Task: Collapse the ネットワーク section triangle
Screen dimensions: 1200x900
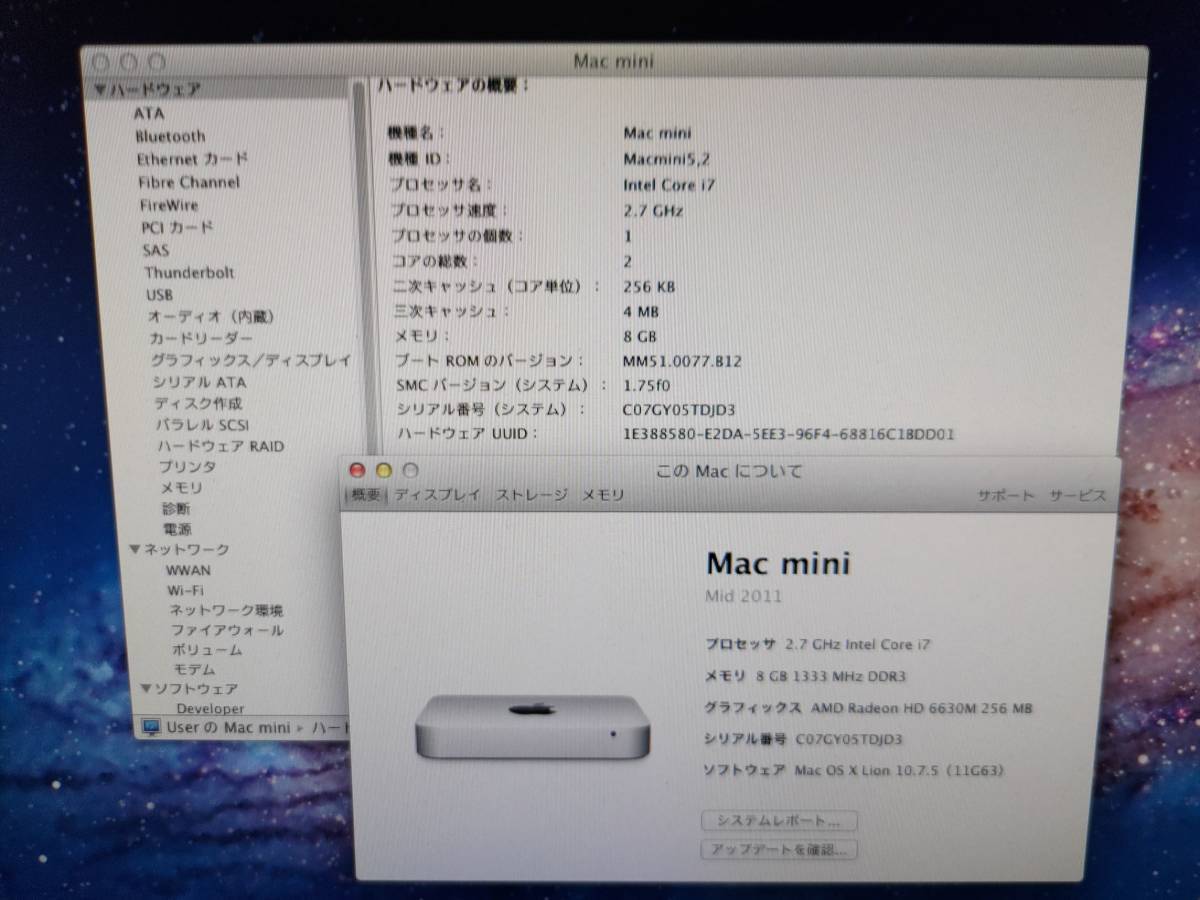Action: [x=135, y=549]
